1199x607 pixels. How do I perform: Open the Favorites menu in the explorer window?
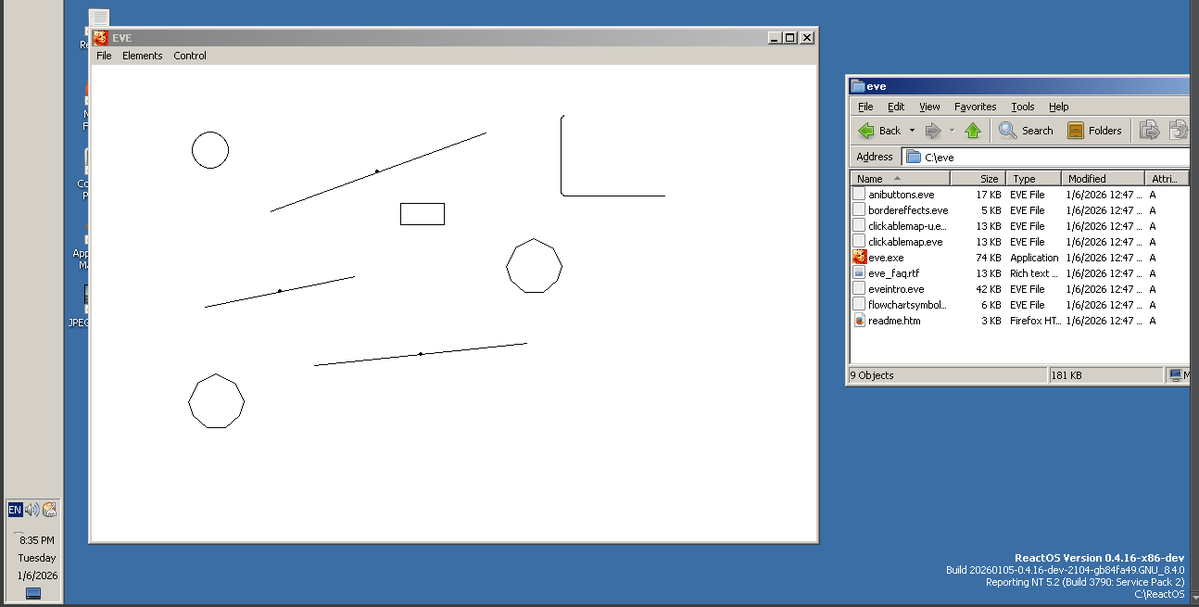coord(975,107)
